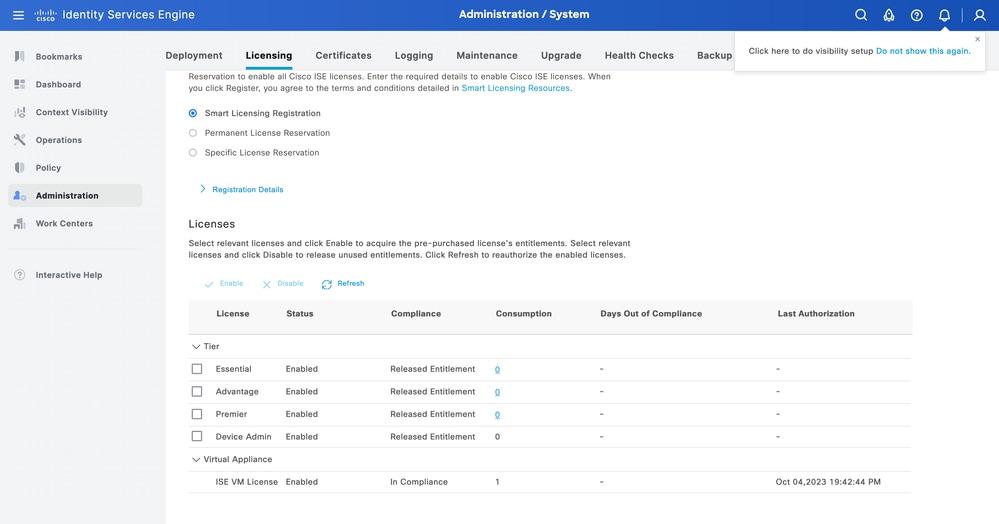Open the hamburger navigation menu

coord(18,15)
